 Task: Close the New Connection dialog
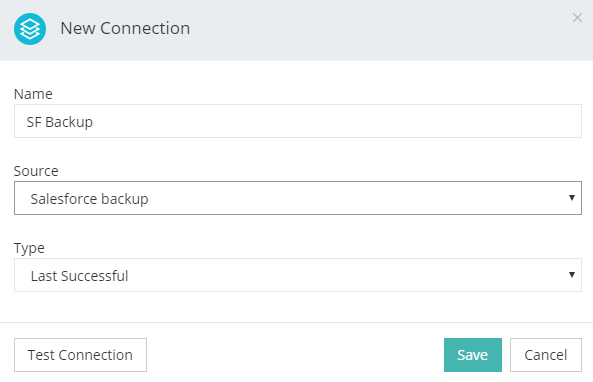pos(577,17)
